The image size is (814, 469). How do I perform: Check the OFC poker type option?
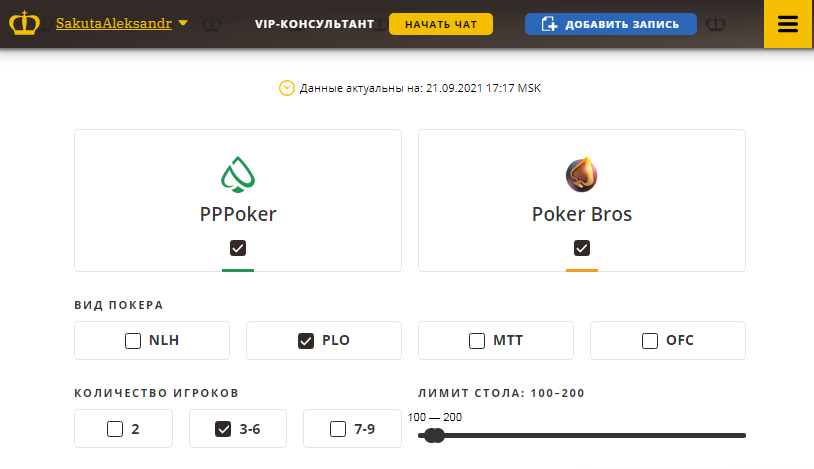click(650, 341)
